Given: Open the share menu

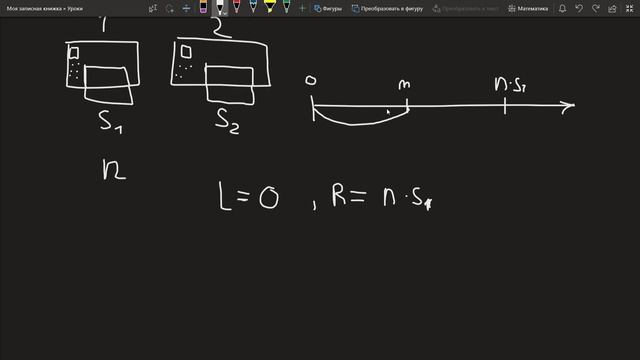Looking at the screenshot, I should point(612,9).
